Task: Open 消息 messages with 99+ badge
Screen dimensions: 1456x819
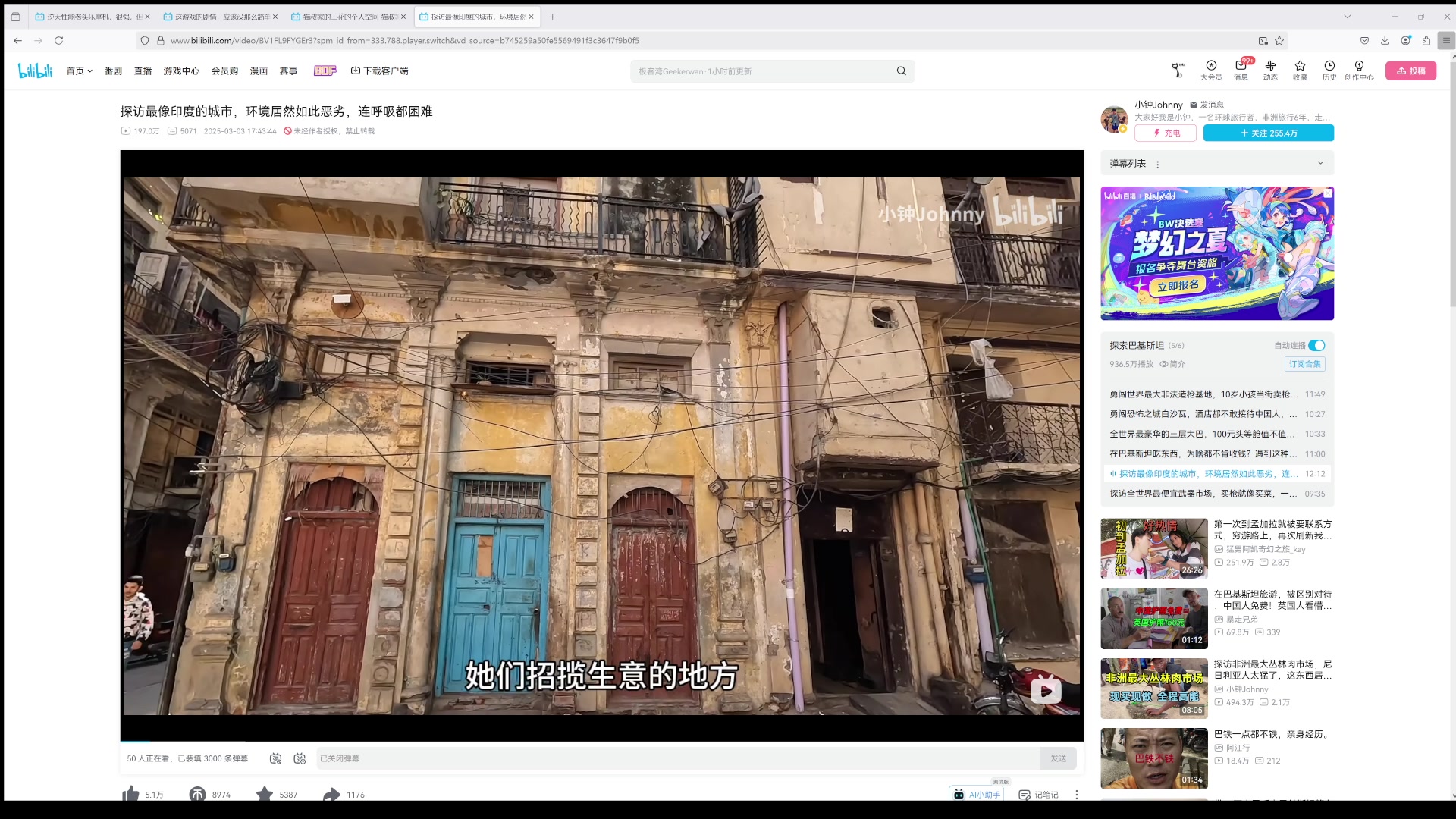Action: coord(1241,71)
